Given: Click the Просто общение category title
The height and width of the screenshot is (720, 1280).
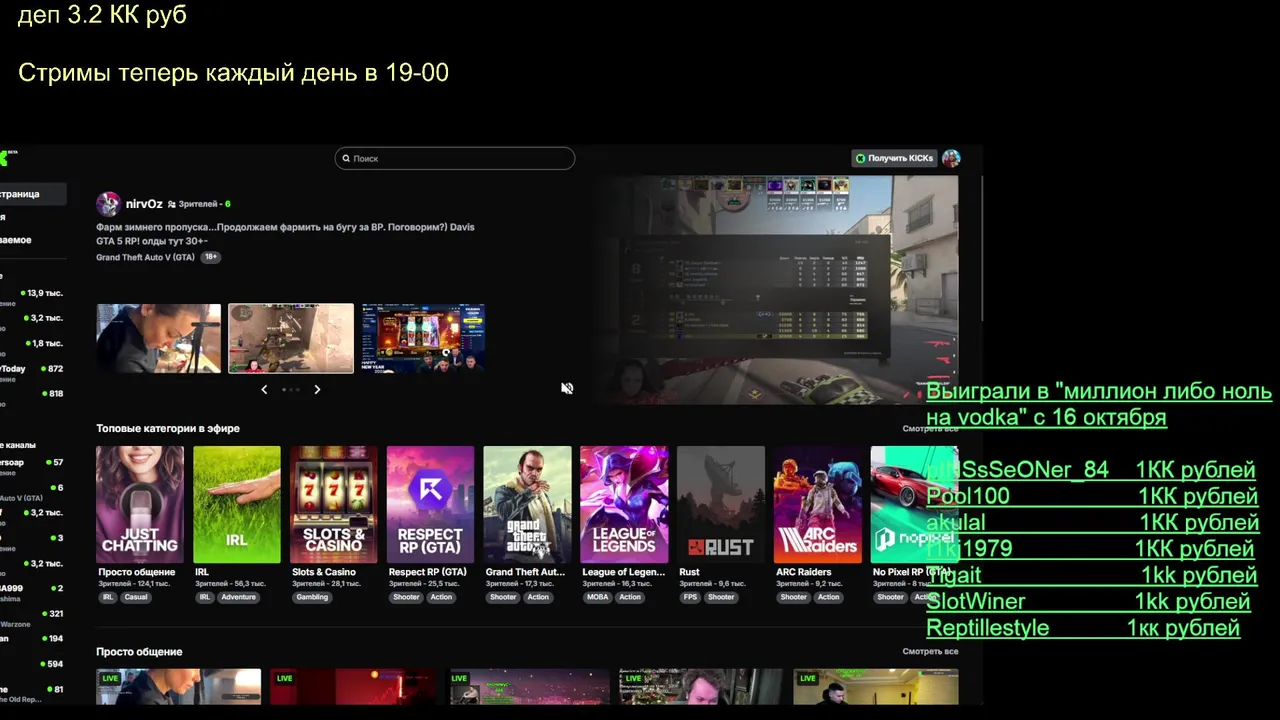Looking at the screenshot, I should tap(136, 572).
